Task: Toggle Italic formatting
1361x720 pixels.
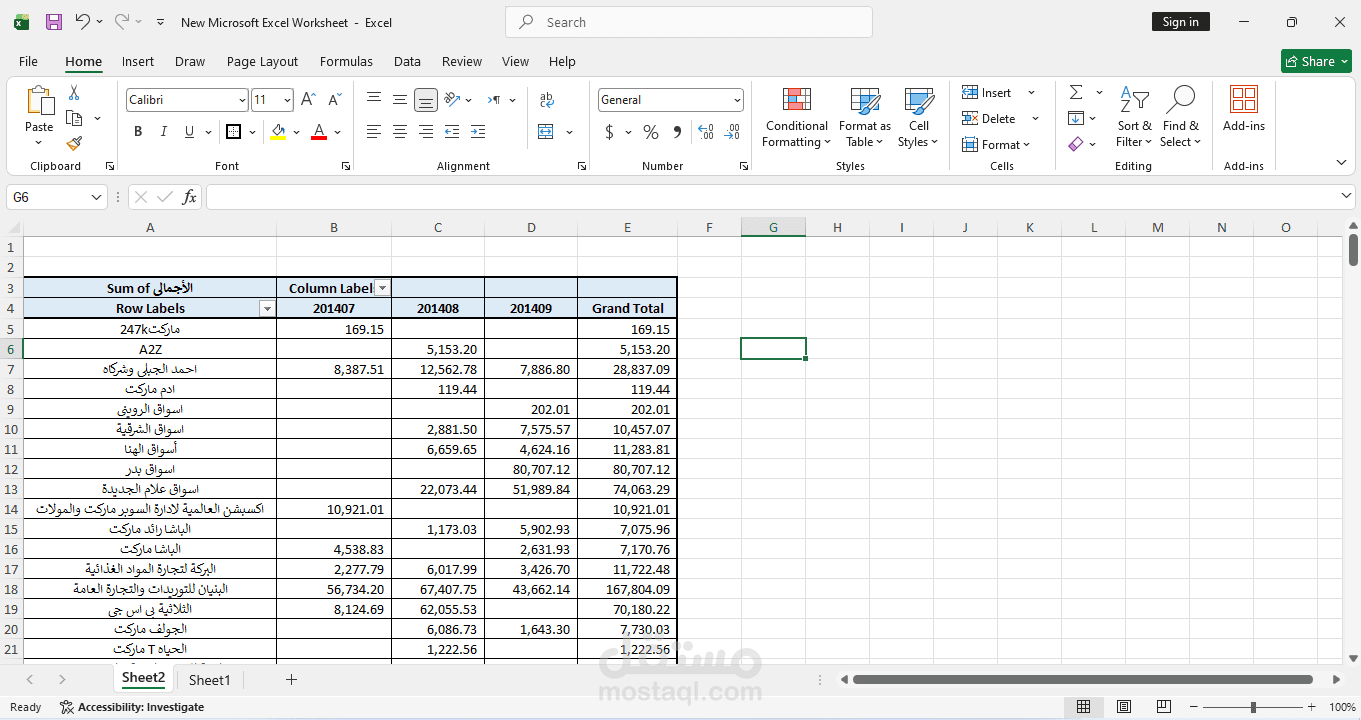Action: pyautogui.click(x=164, y=132)
